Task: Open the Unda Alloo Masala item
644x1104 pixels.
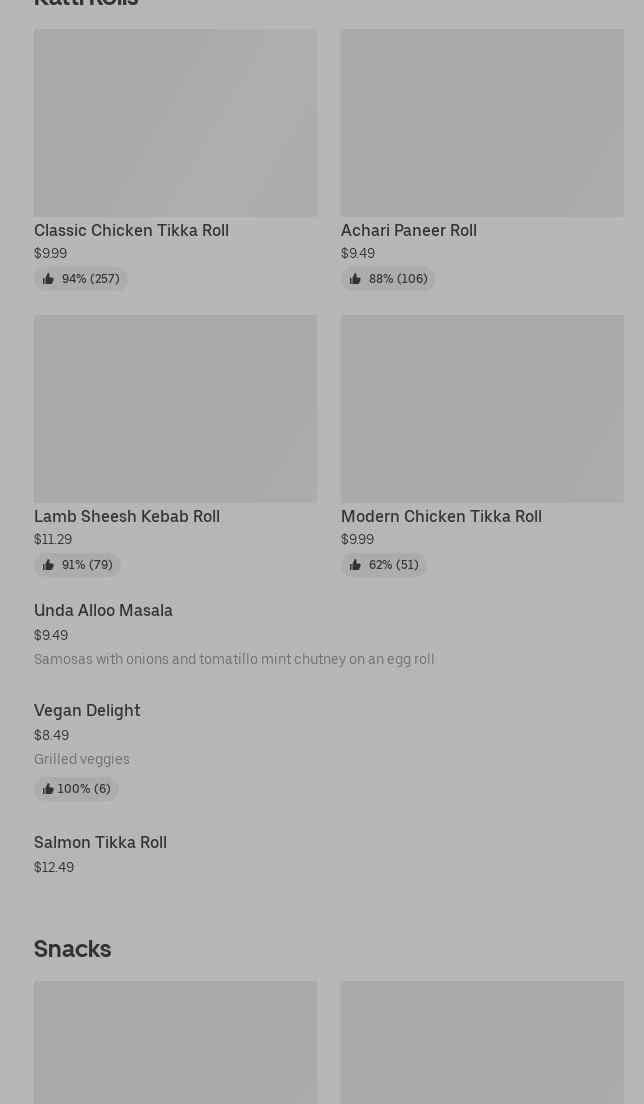Action: pos(103,610)
